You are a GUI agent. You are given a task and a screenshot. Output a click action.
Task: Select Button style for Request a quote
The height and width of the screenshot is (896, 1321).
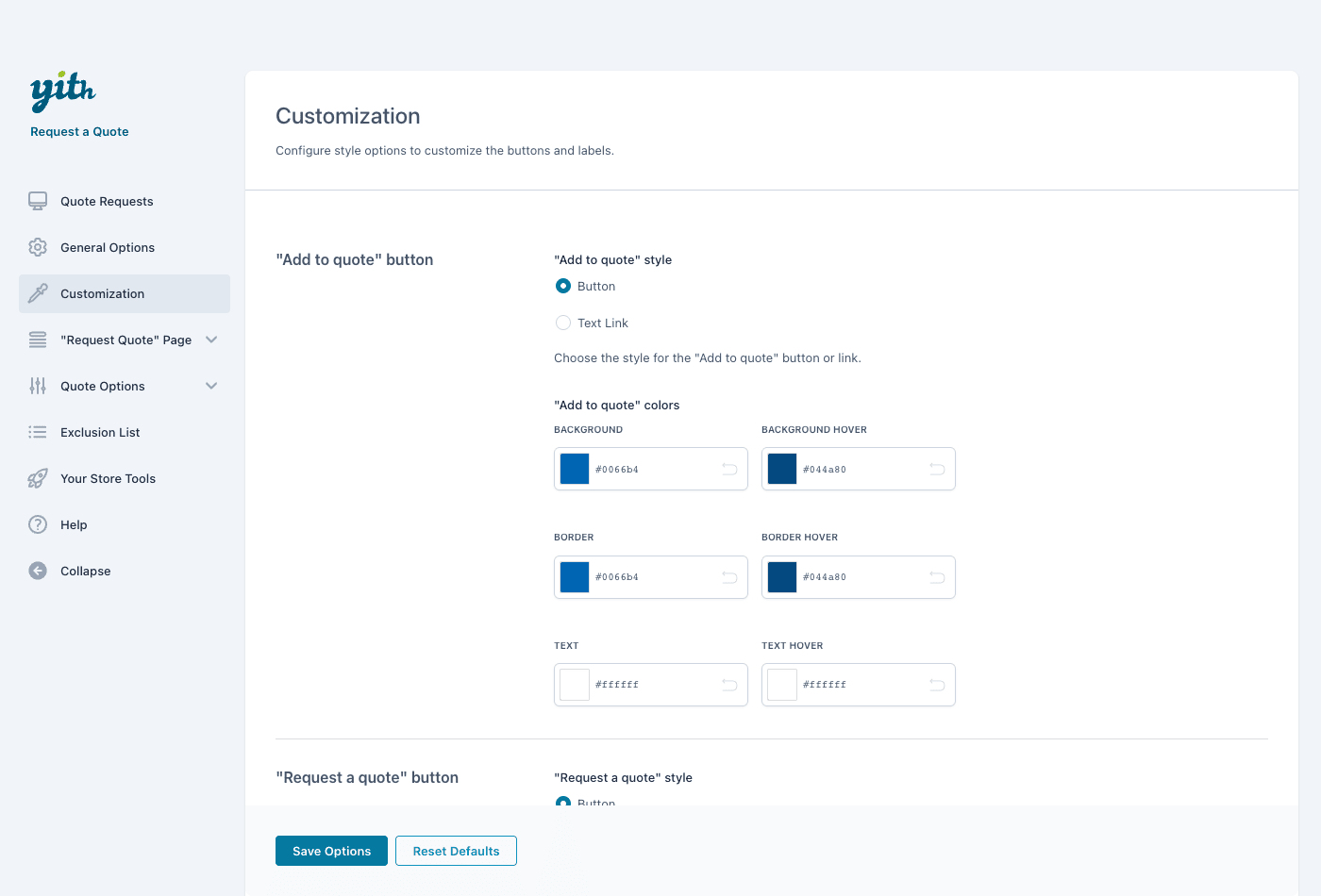[563, 802]
